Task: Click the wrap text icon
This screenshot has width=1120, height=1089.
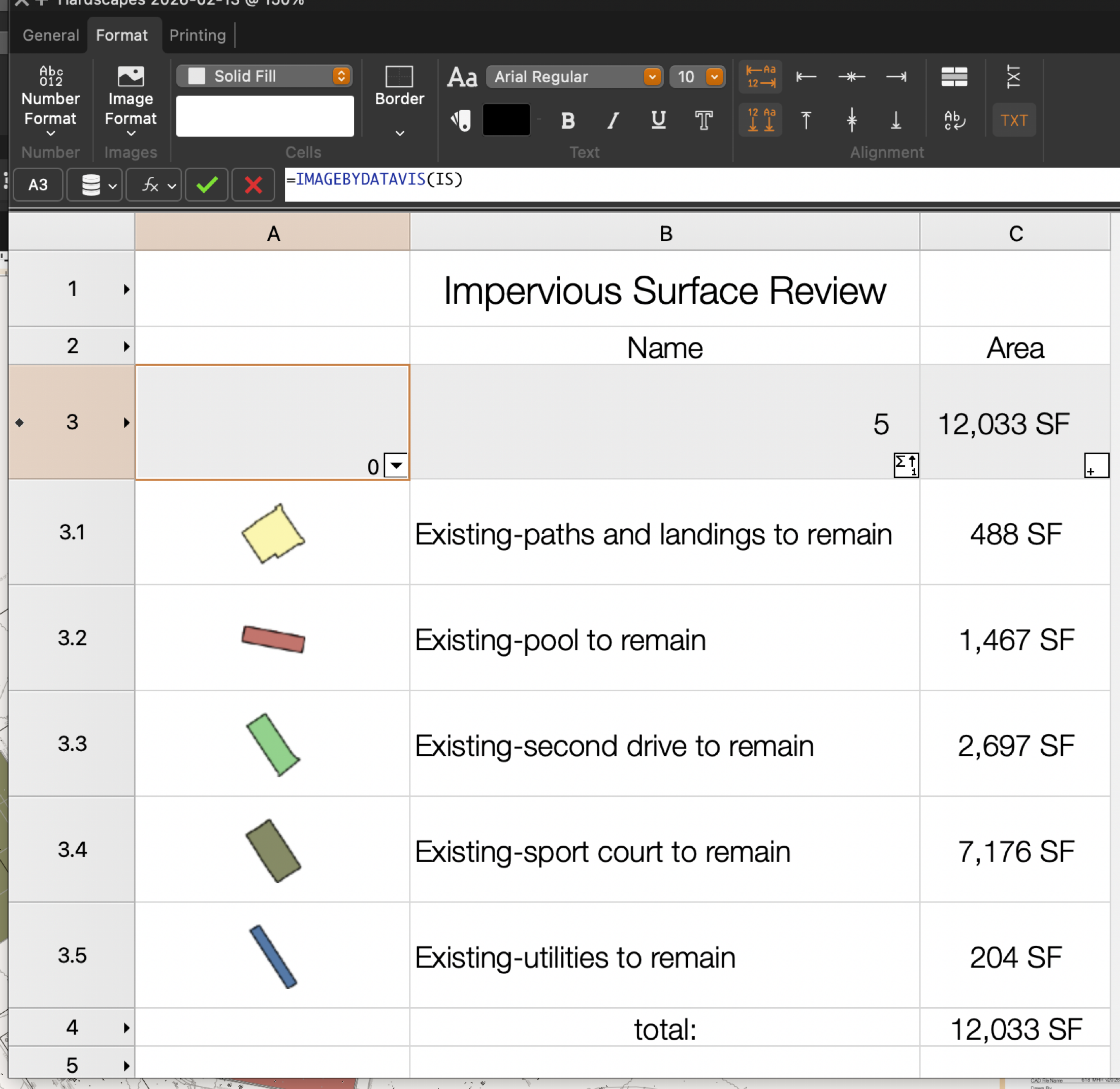Action: 953,120
